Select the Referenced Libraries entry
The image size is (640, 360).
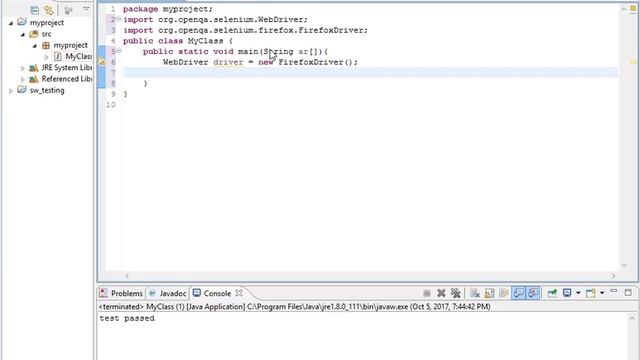point(67,79)
